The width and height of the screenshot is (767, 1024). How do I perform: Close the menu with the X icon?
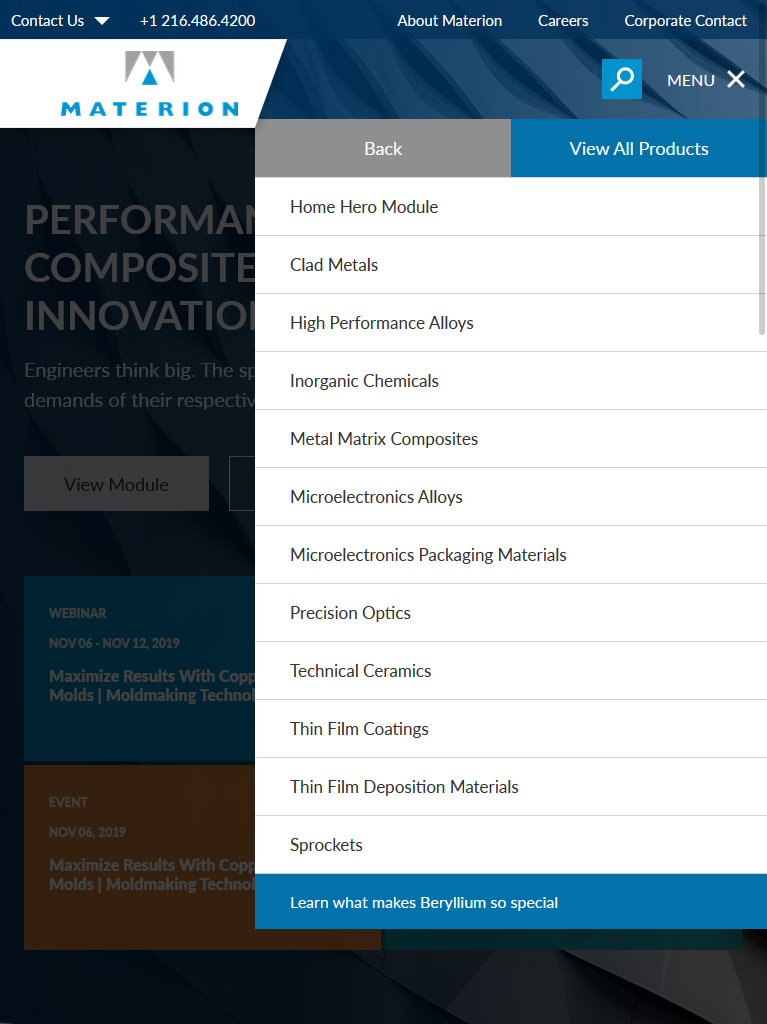(x=736, y=80)
